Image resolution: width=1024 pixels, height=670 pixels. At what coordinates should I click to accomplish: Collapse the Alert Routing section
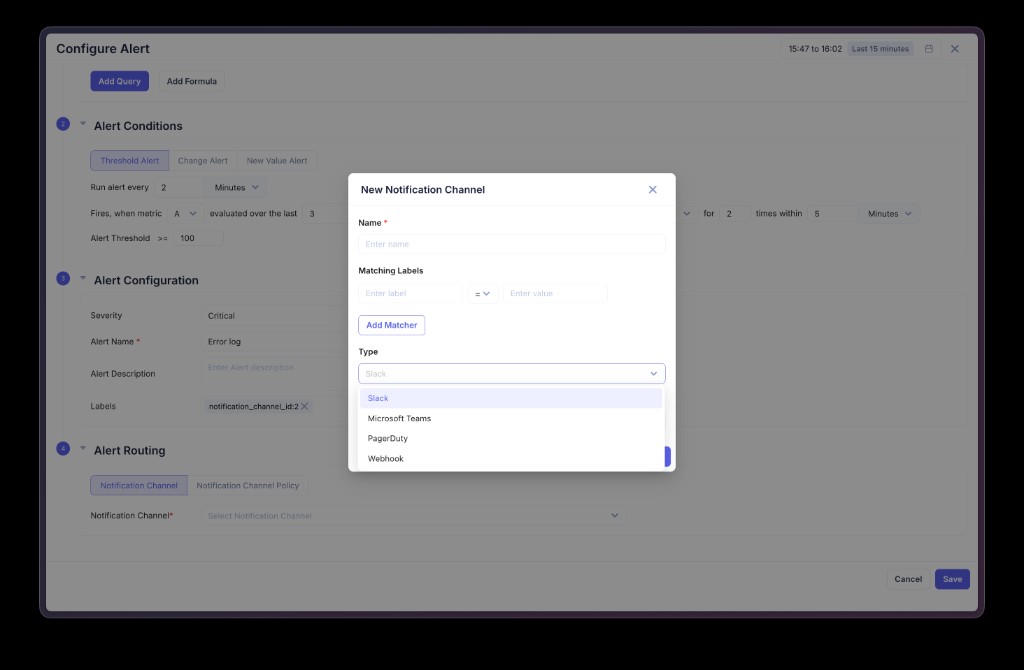82,450
